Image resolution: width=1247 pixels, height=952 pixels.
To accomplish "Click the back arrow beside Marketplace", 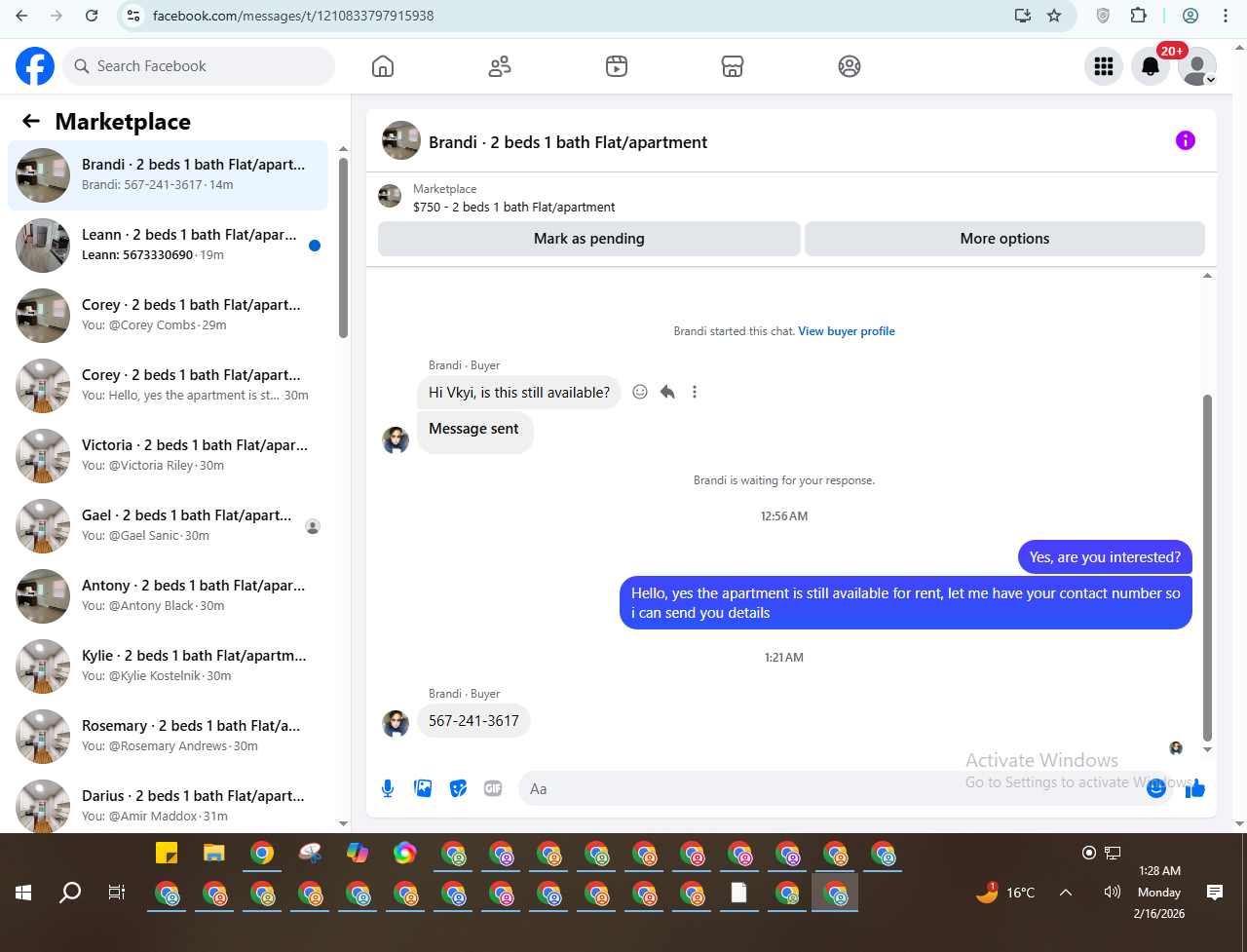I will (x=31, y=121).
